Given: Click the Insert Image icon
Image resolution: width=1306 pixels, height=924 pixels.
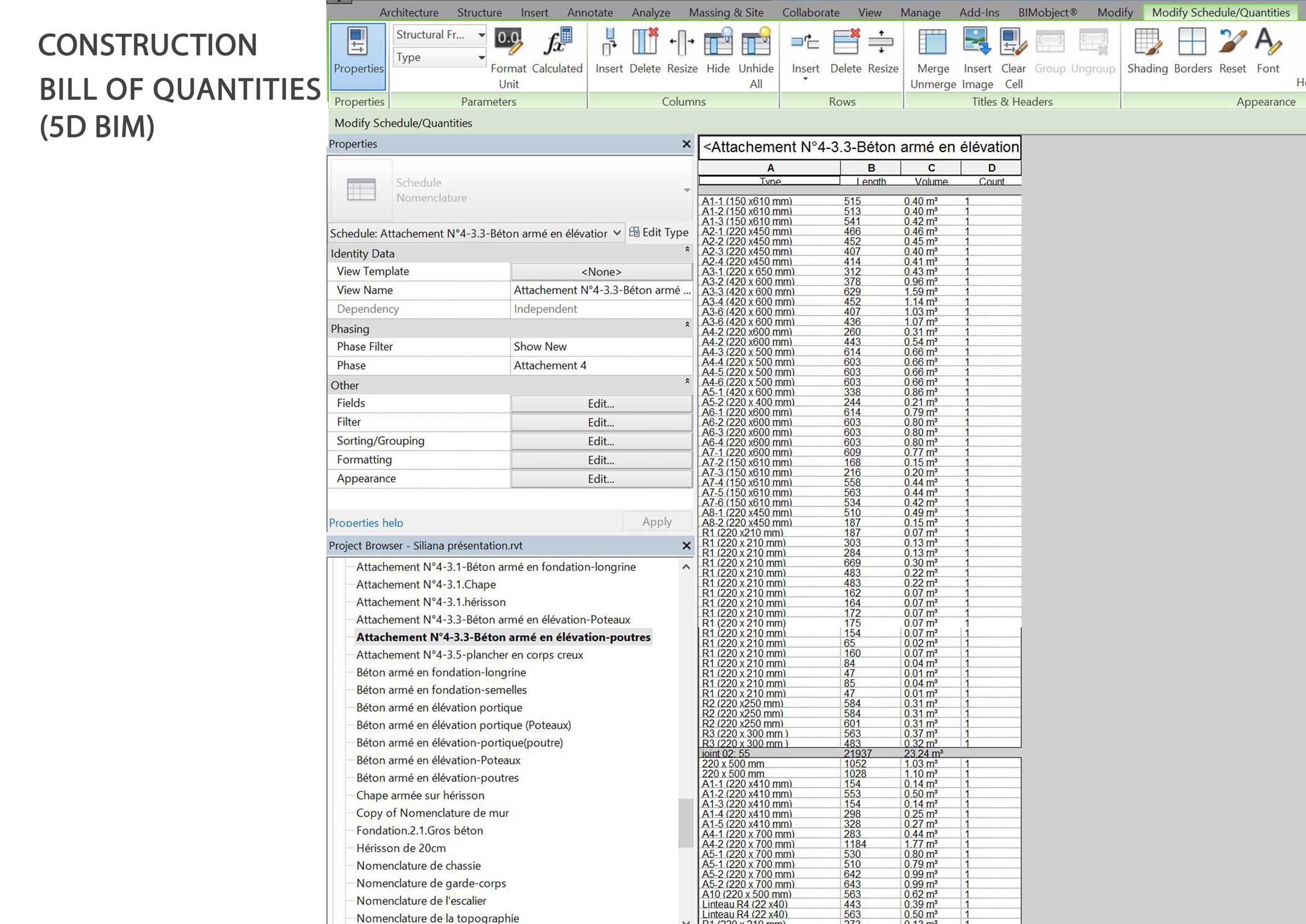Looking at the screenshot, I should [978, 58].
